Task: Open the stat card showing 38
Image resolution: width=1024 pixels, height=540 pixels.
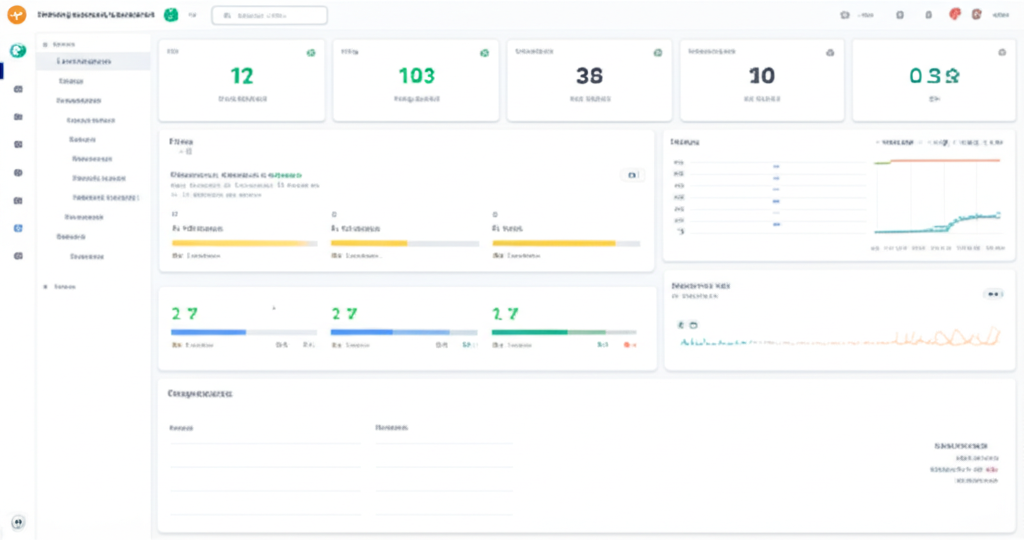Action: pos(589,80)
